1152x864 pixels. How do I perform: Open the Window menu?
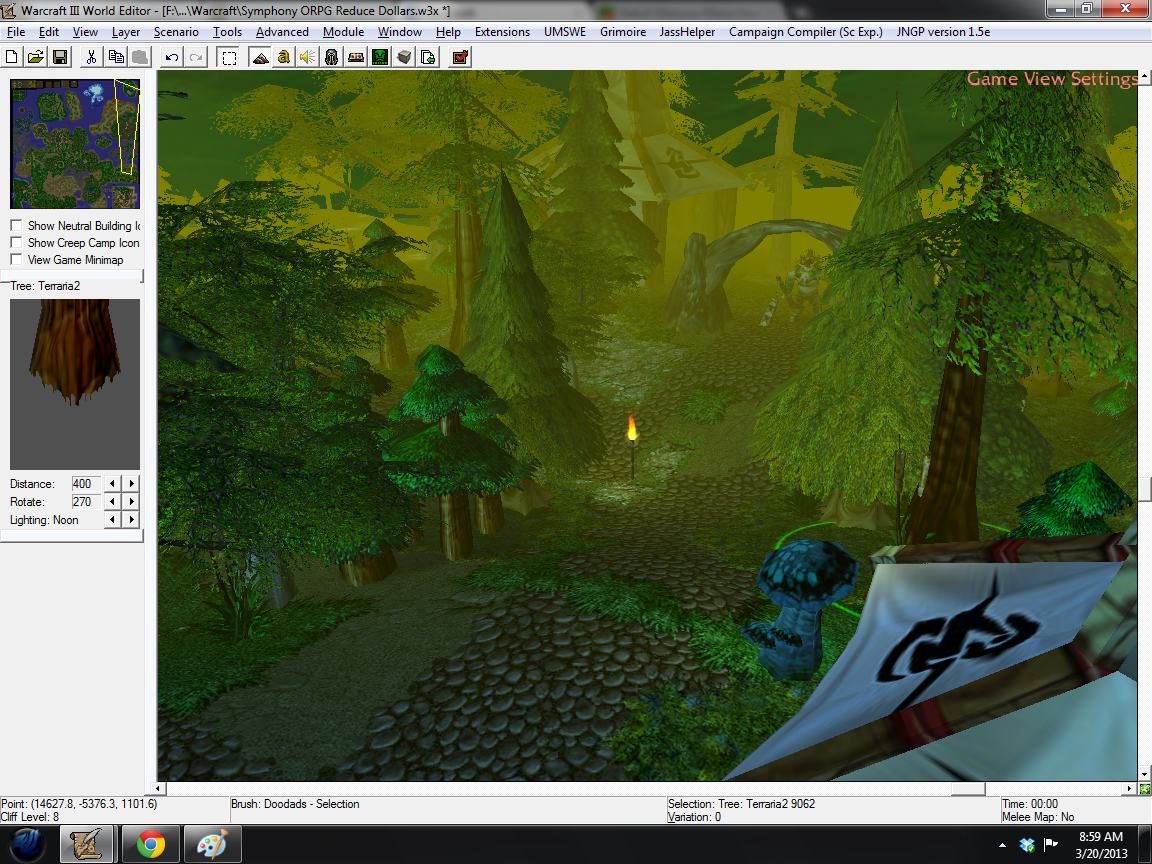pos(400,32)
